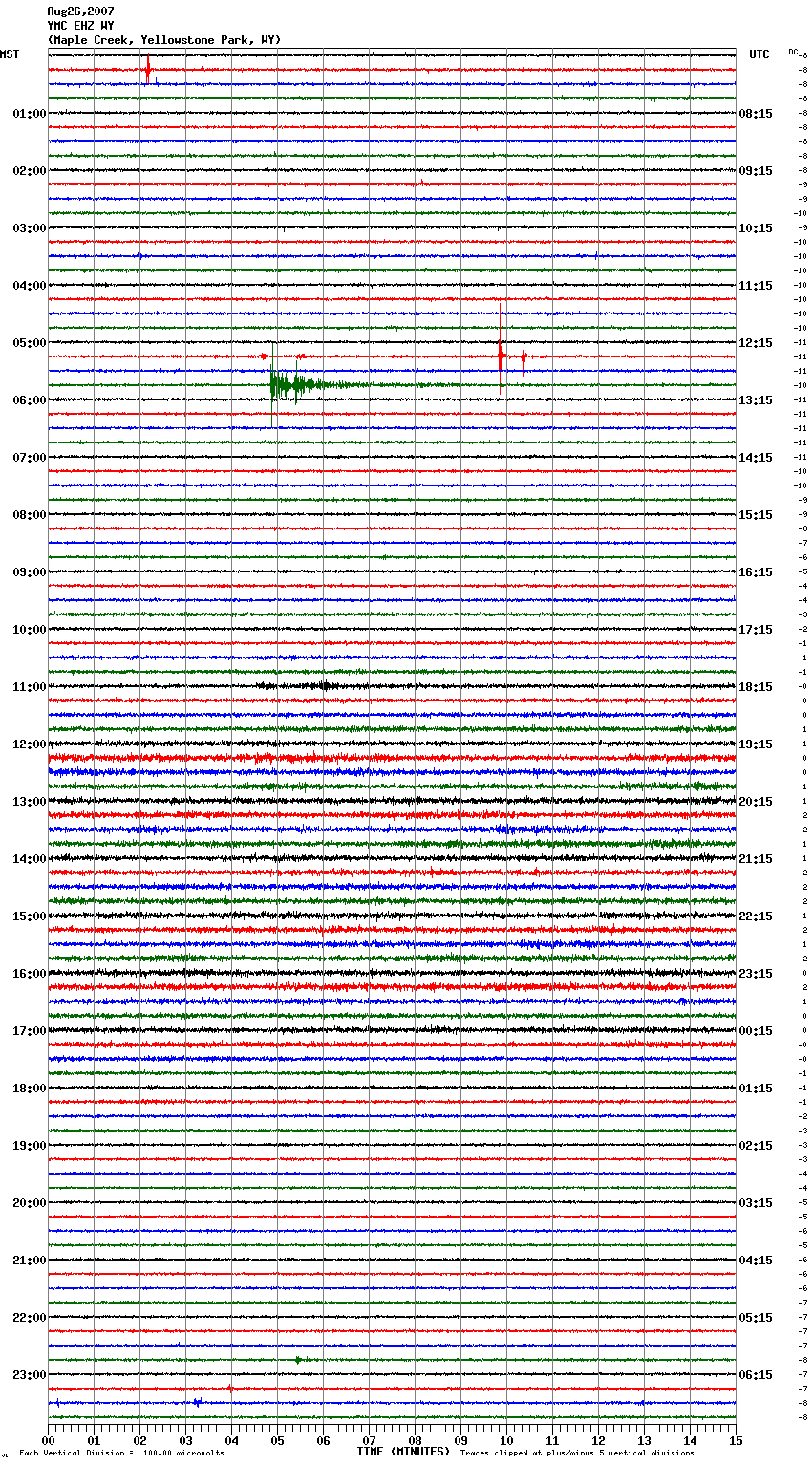The image size is (812, 1466).
Task: Click the 11:15 UTC time label
Action: [x=756, y=286]
